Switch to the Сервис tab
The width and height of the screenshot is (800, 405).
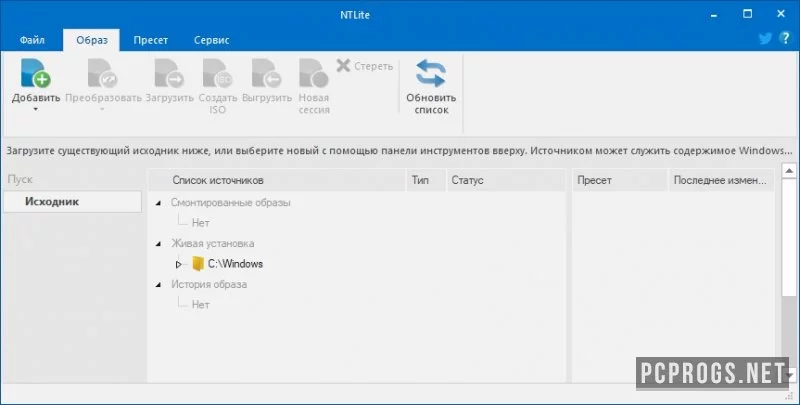click(211, 40)
